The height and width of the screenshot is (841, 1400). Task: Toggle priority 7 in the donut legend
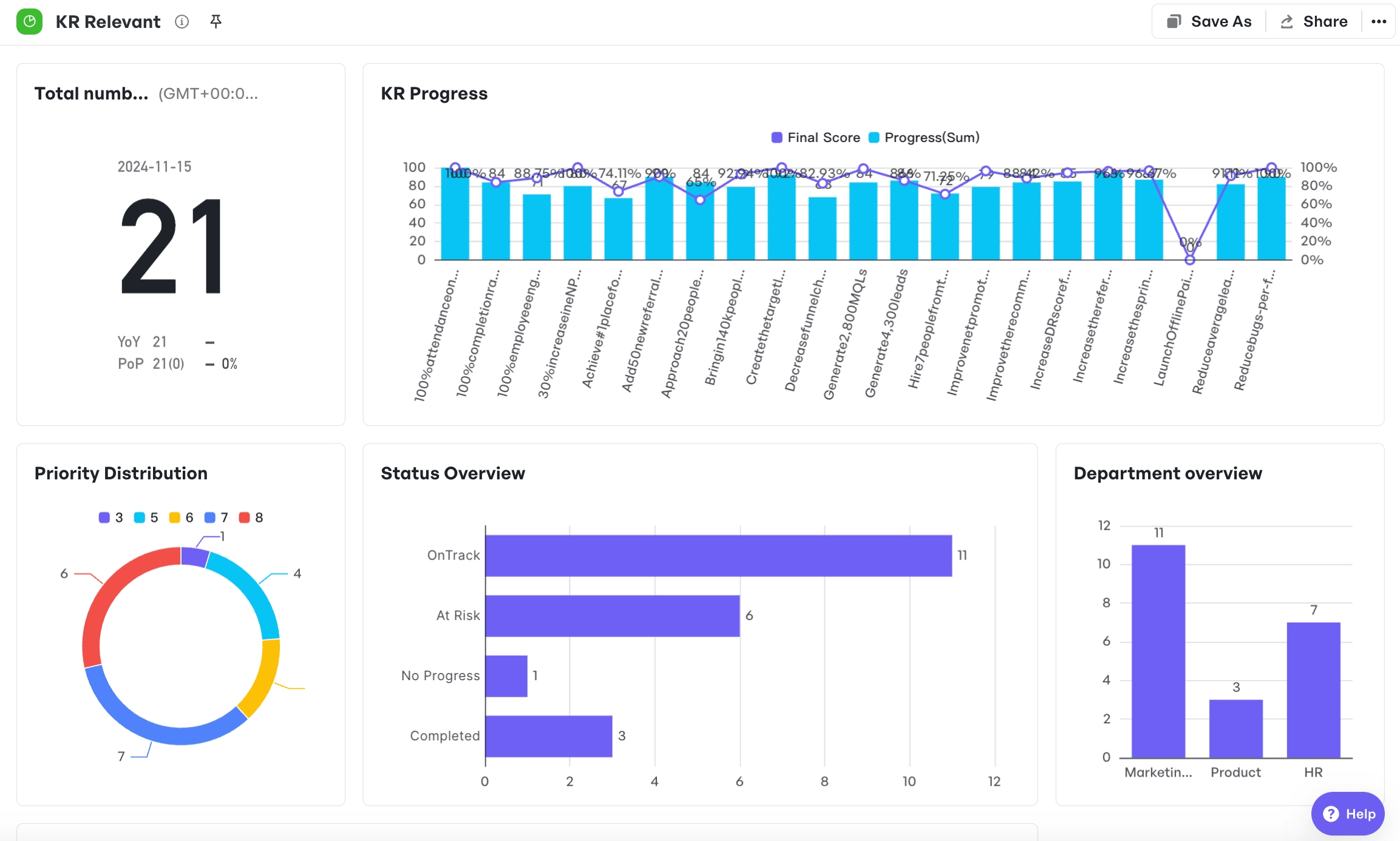pos(216,518)
